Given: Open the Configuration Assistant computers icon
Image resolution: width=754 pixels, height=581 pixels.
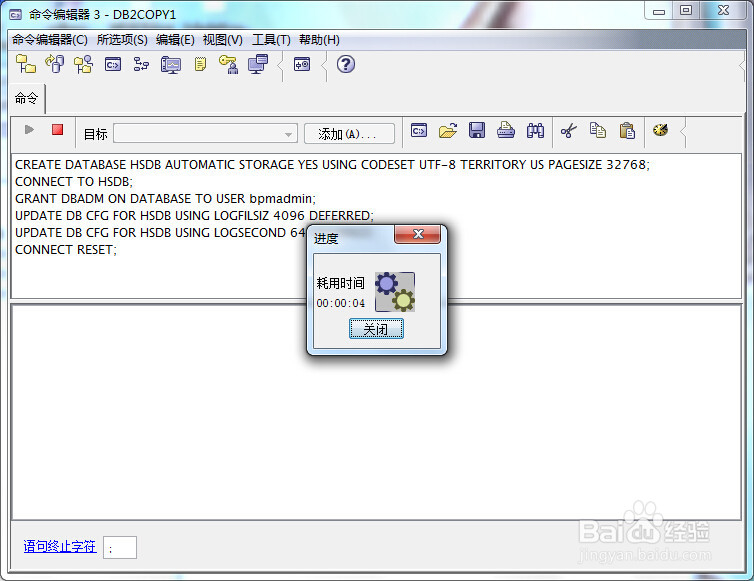Looking at the screenshot, I should pyautogui.click(x=258, y=64).
